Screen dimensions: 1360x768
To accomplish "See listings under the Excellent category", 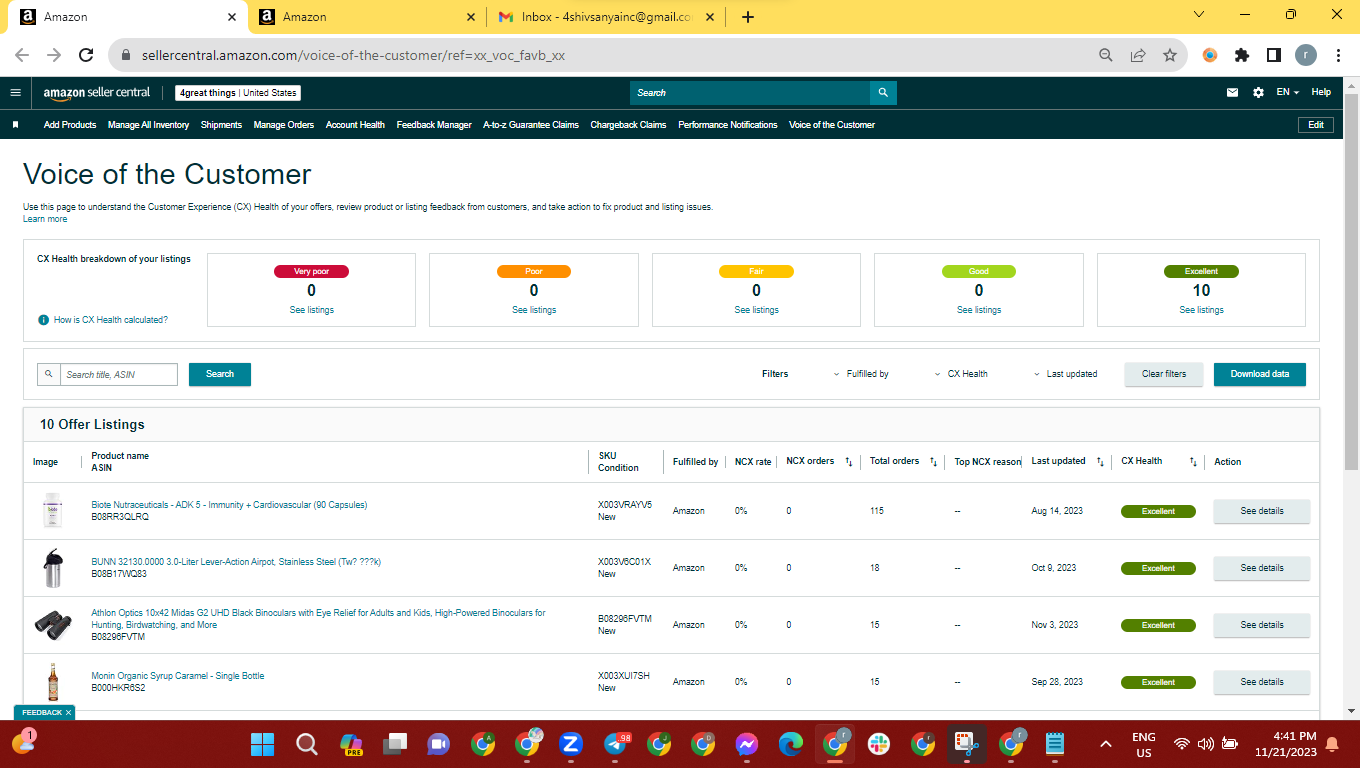I will (x=1201, y=310).
